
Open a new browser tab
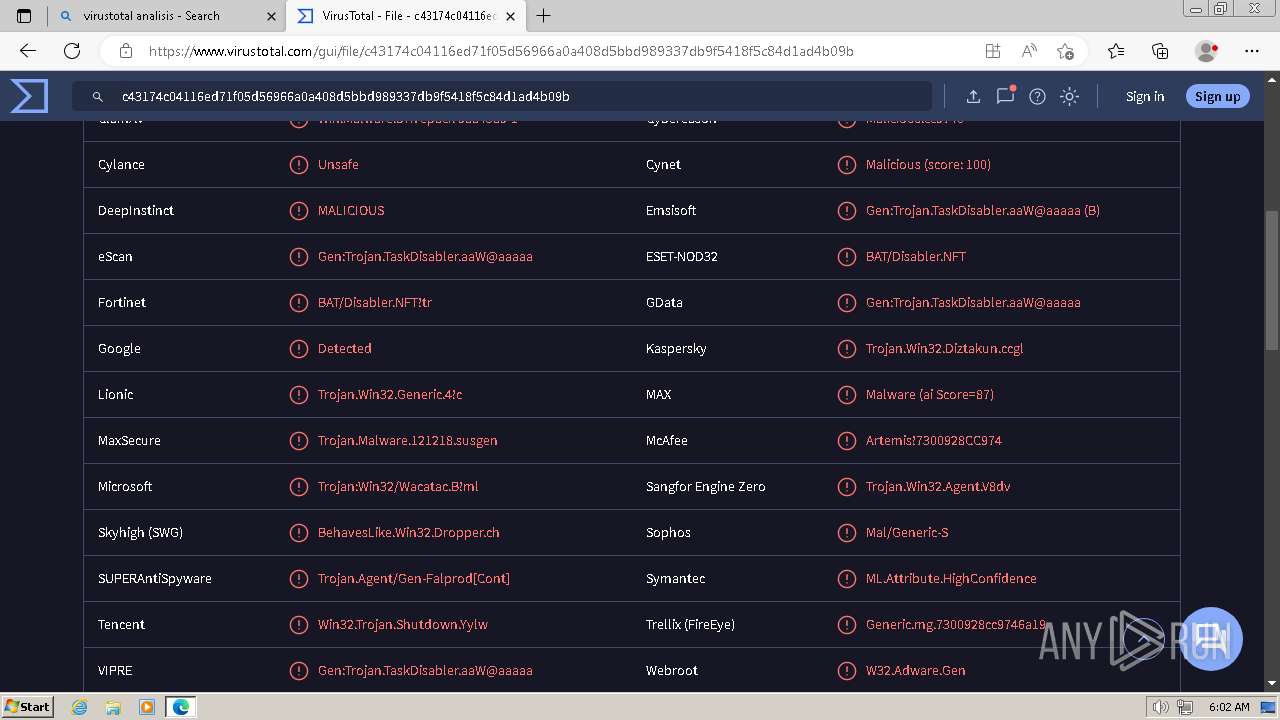click(543, 16)
